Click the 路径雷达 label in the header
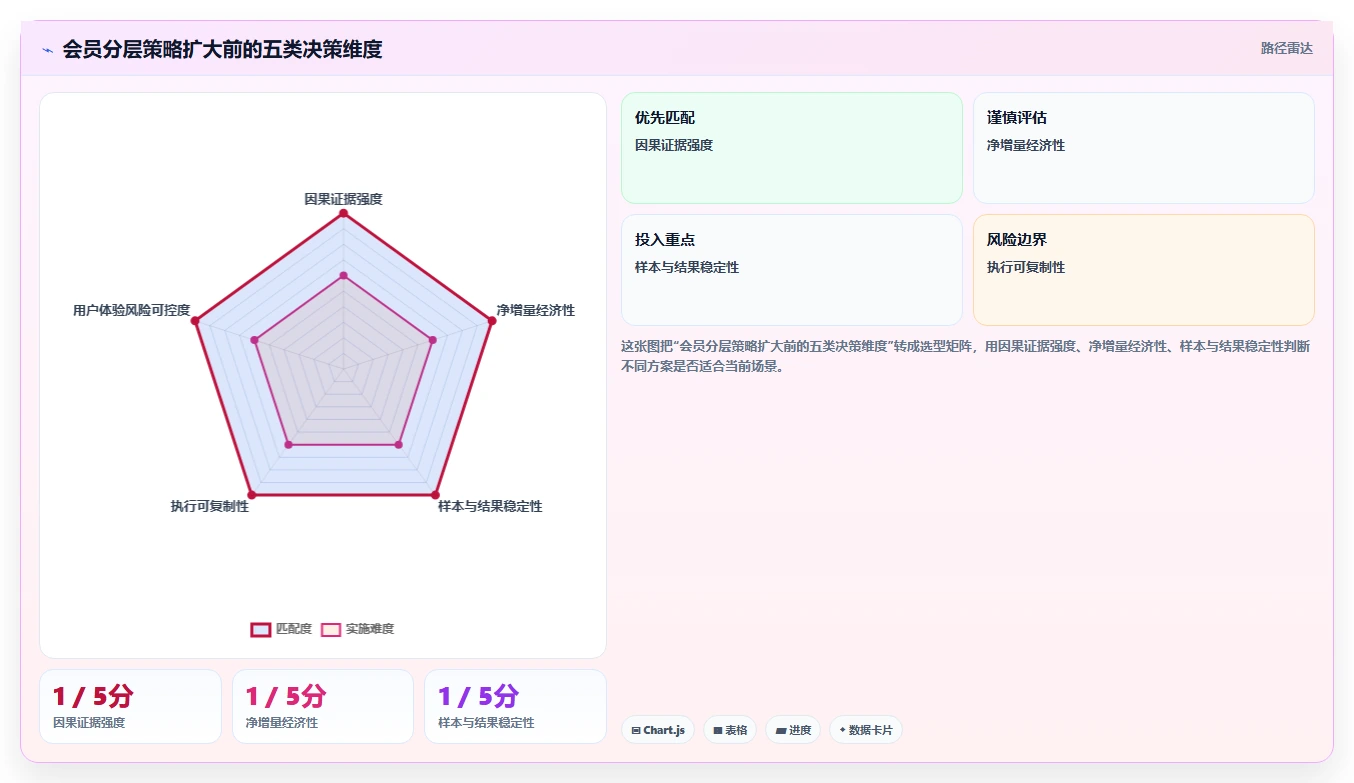The image size is (1354, 783). [x=1286, y=48]
